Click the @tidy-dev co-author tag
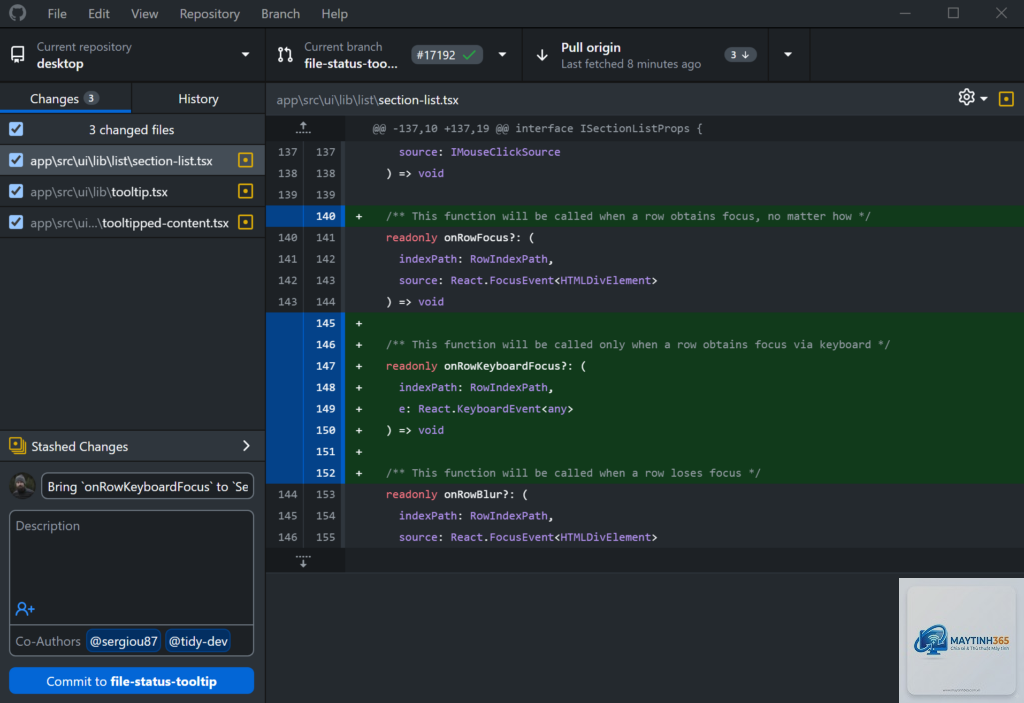This screenshot has width=1024, height=703. click(198, 641)
